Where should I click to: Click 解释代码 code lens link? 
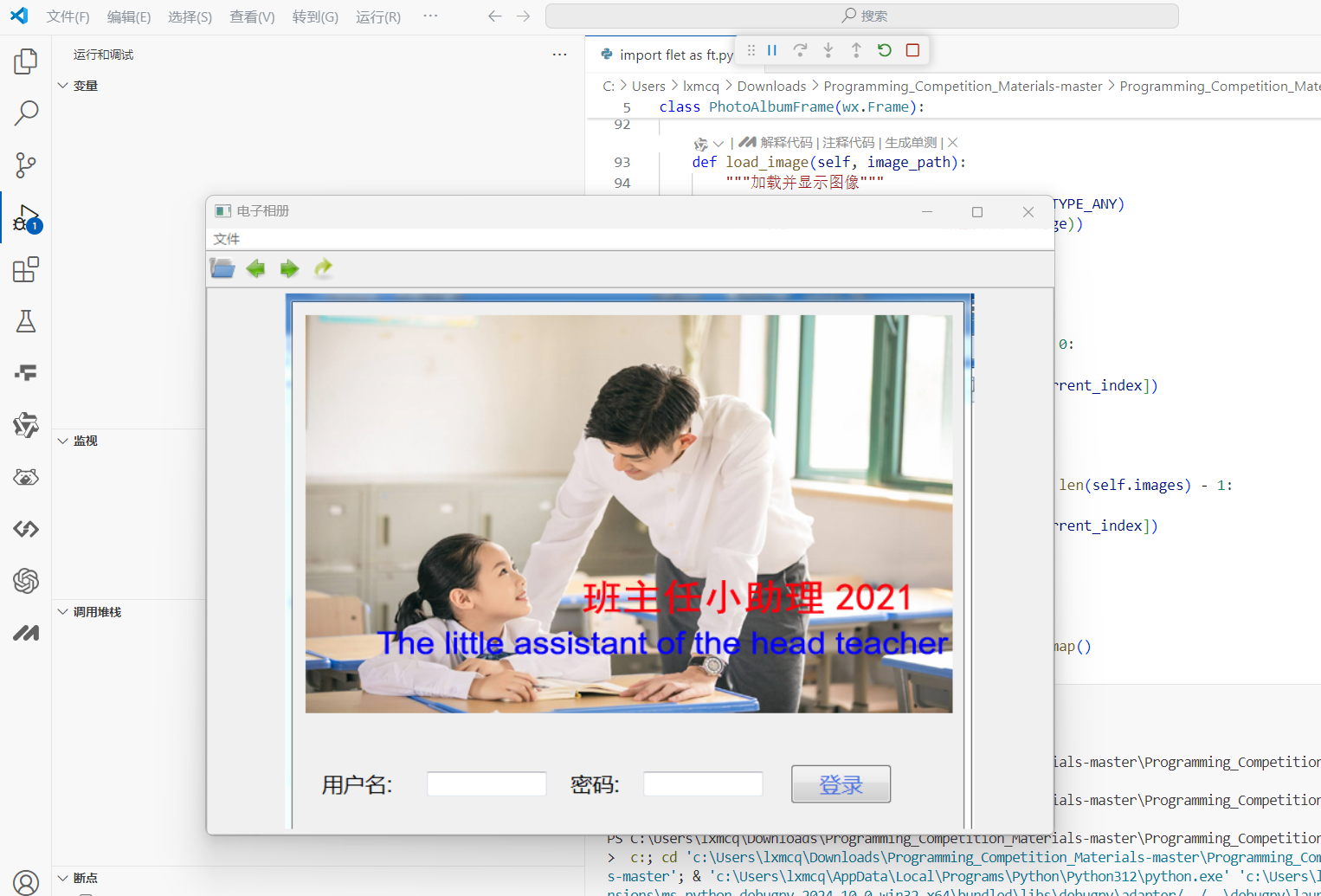[x=786, y=143]
